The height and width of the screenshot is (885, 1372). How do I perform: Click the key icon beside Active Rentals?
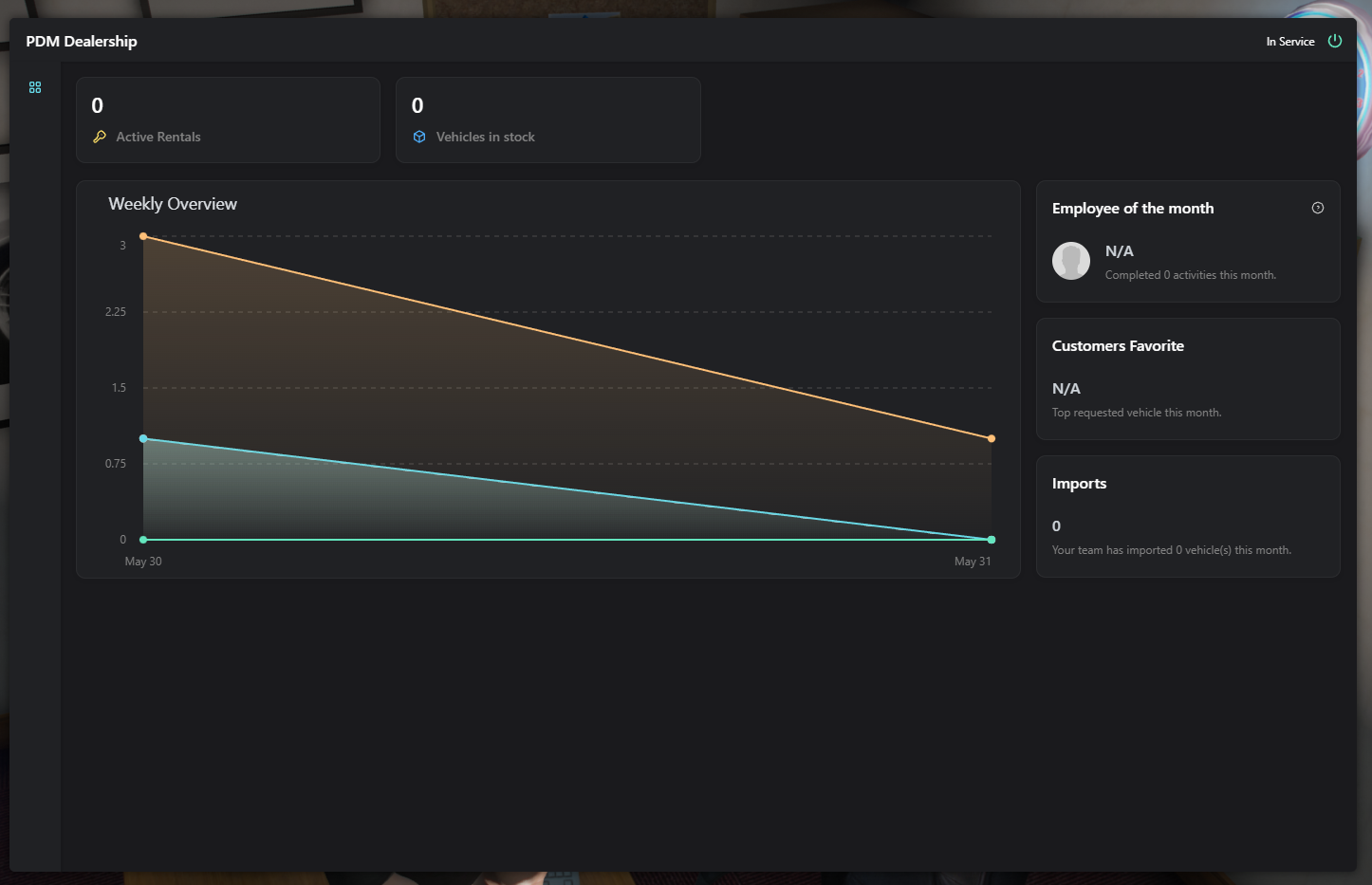pyautogui.click(x=100, y=137)
